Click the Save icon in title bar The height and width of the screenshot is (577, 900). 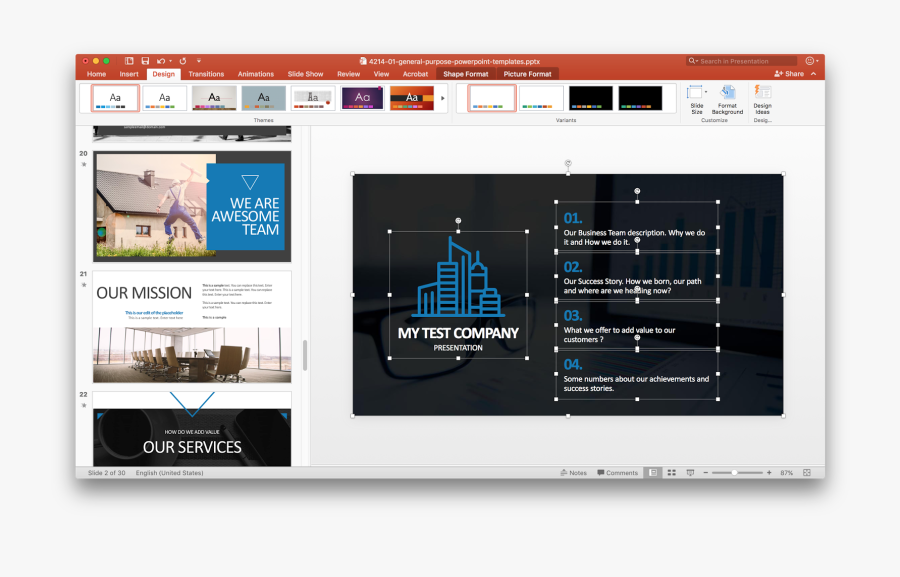(145, 61)
